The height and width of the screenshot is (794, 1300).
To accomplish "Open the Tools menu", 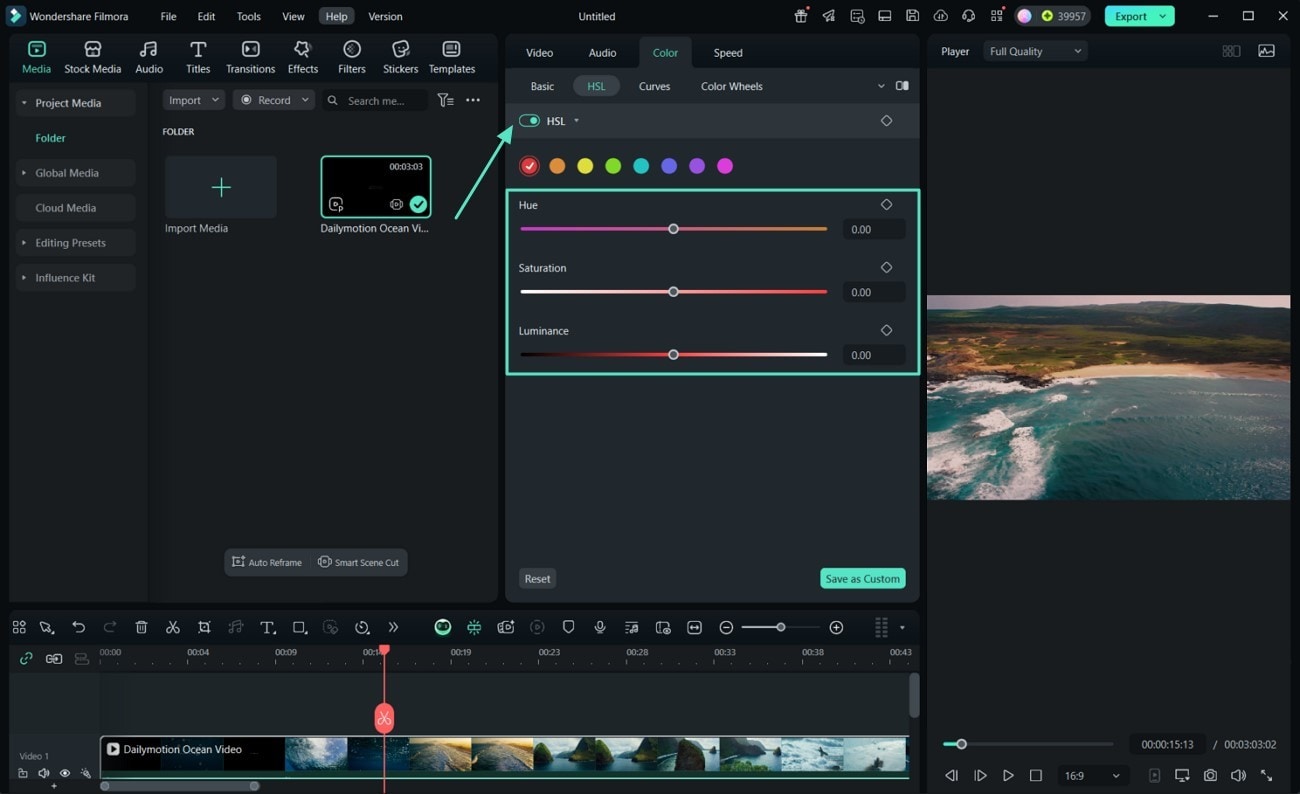I will pos(249,16).
